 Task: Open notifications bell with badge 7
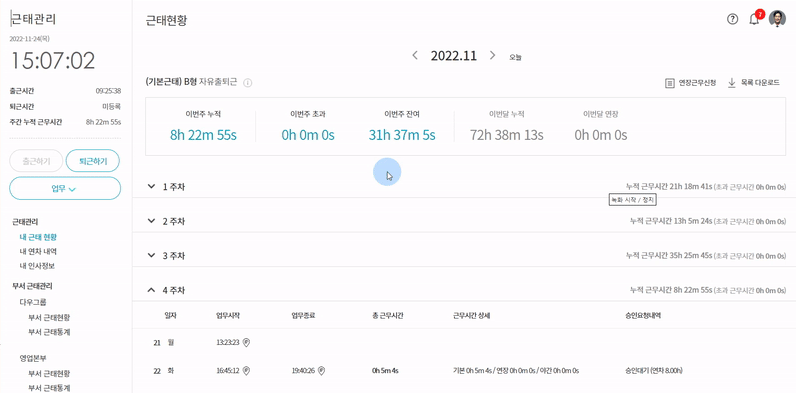754,19
